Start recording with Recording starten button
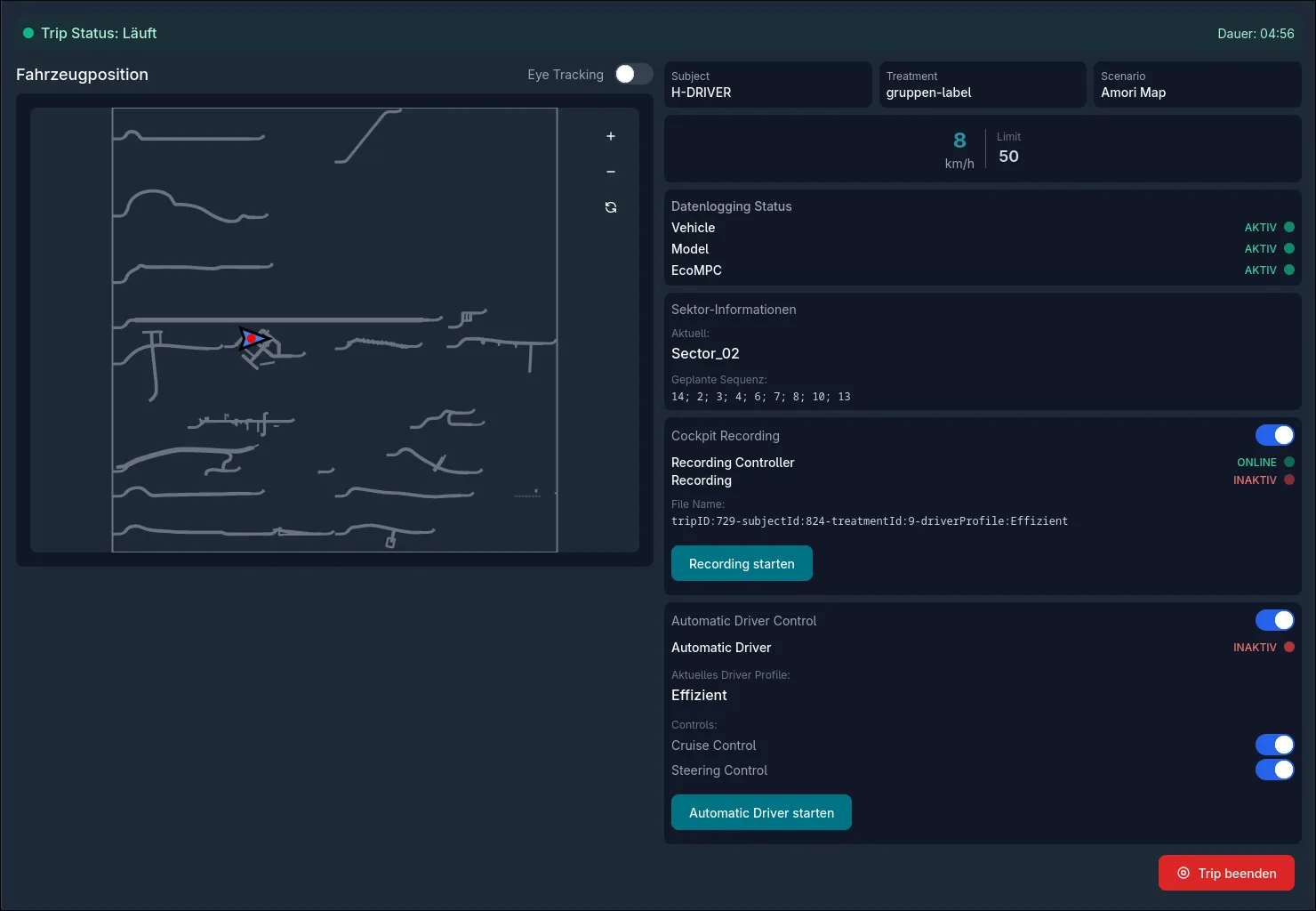 [742, 563]
